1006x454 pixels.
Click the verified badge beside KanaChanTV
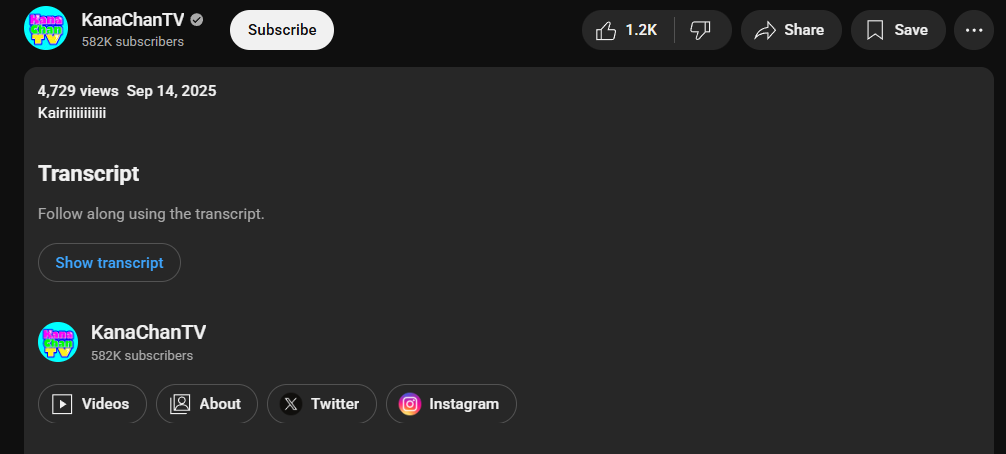(x=197, y=21)
